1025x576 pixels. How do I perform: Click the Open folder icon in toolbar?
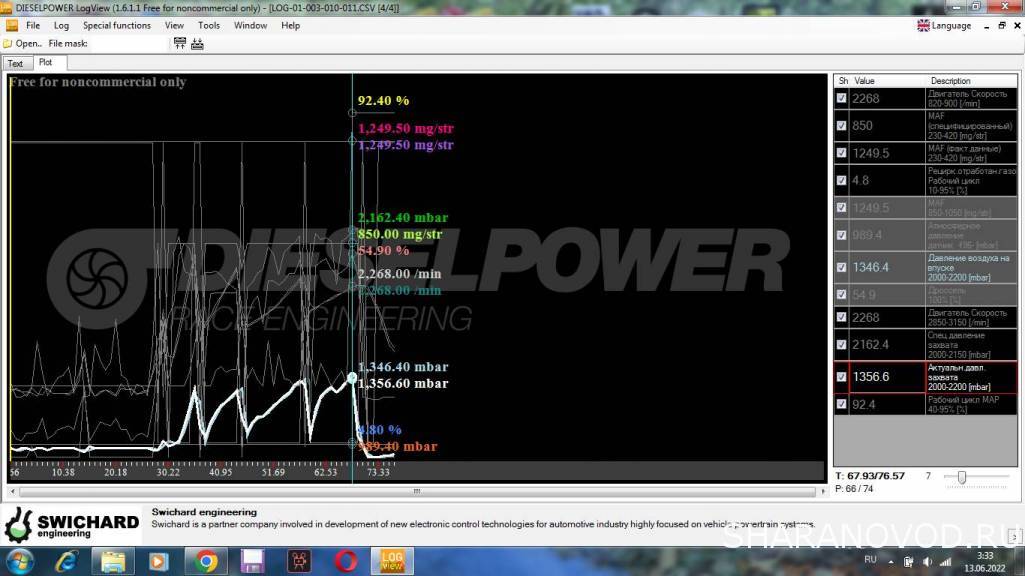tap(8, 44)
